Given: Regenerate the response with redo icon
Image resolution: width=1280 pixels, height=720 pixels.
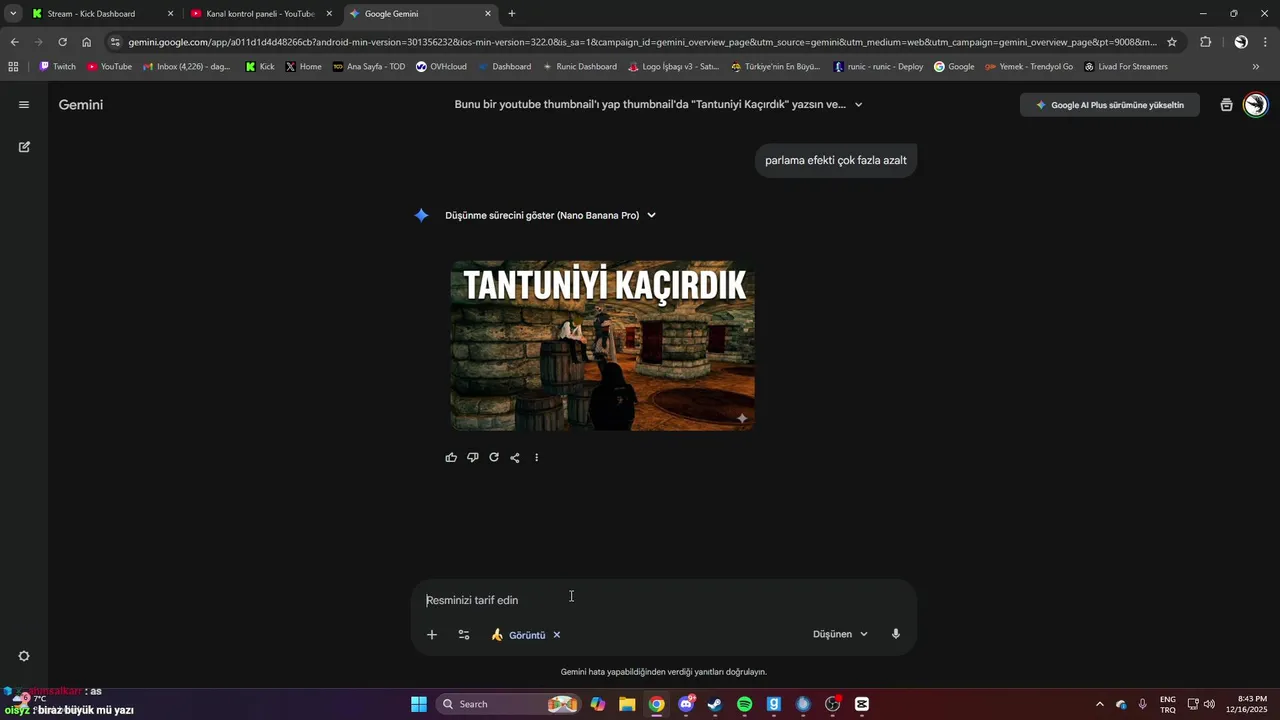Looking at the screenshot, I should (x=494, y=458).
